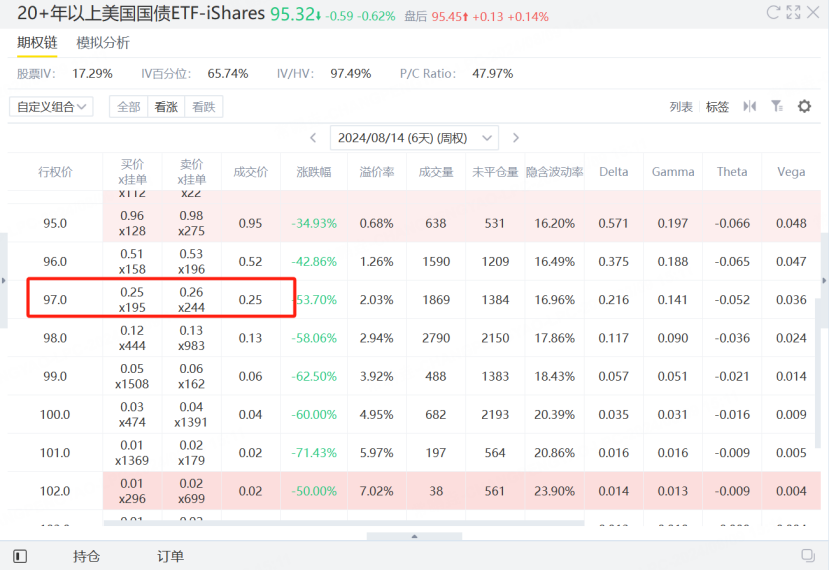The height and width of the screenshot is (570, 830).
Task: Click bid price 0.25 x195
Action: pyautogui.click(x=132, y=300)
